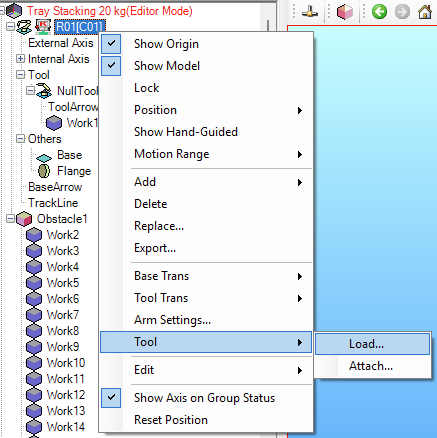Click the Flange disc icon

pos(44,171)
